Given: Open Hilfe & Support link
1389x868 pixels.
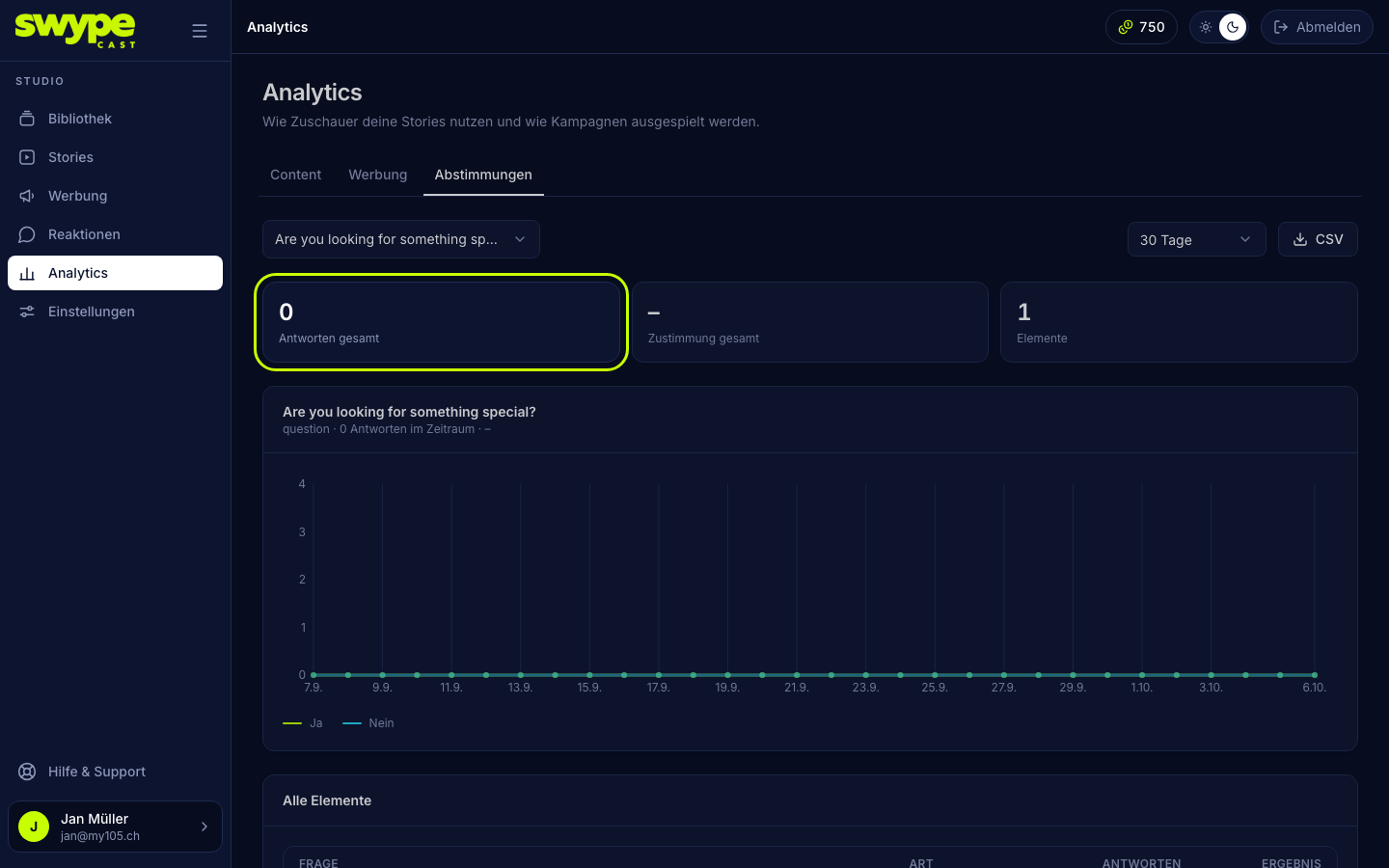Looking at the screenshot, I should [x=115, y=772].
